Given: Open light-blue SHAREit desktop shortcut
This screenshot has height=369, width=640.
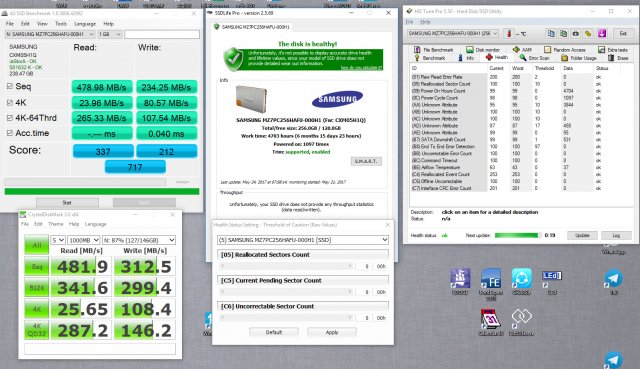Looking at the screenshot, I should [522, 278].
